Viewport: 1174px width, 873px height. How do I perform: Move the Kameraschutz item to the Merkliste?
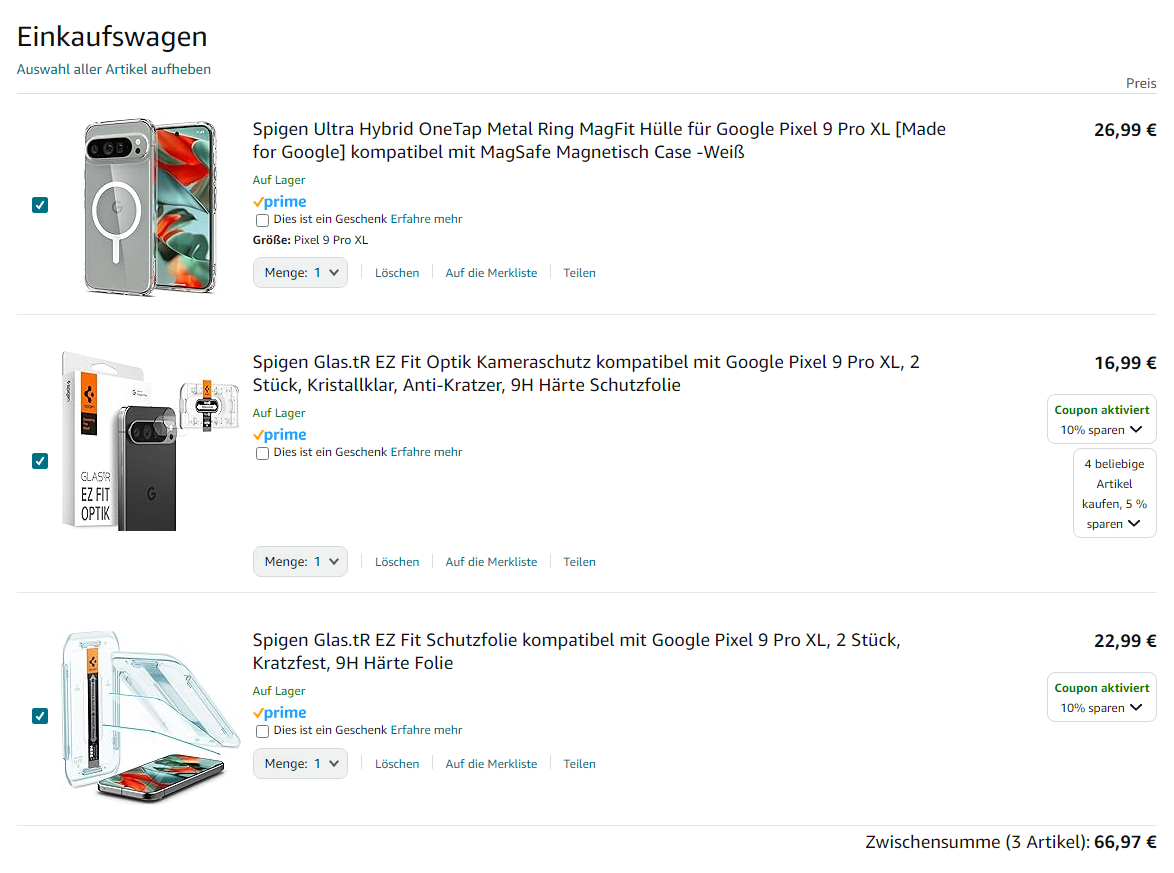tap(491, 562)
